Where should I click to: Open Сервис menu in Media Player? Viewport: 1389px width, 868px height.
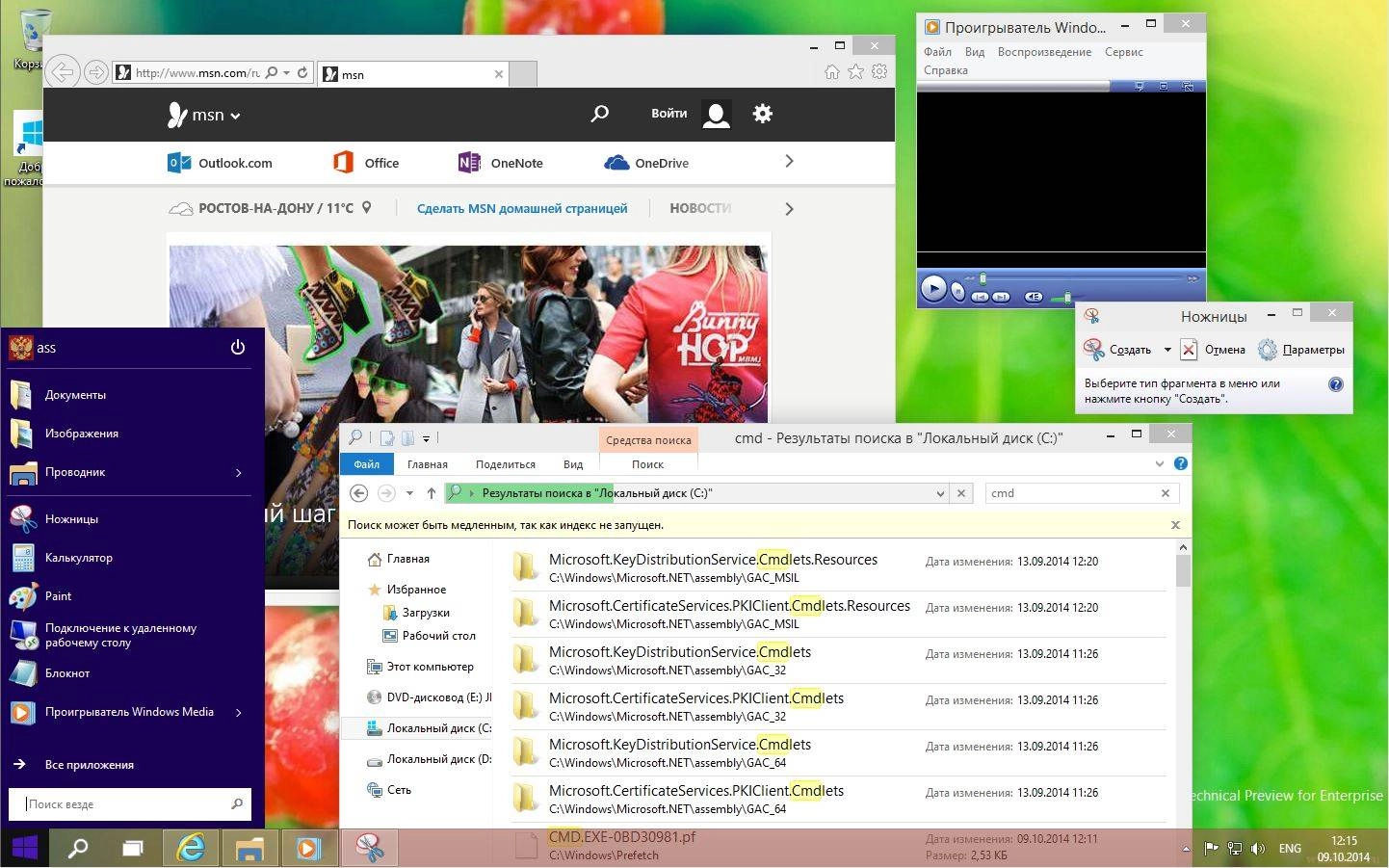tap(1123, 52)
